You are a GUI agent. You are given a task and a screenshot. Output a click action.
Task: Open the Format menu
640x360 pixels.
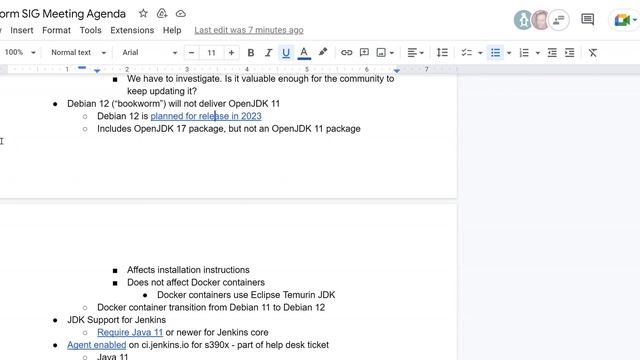pos(56,30)
